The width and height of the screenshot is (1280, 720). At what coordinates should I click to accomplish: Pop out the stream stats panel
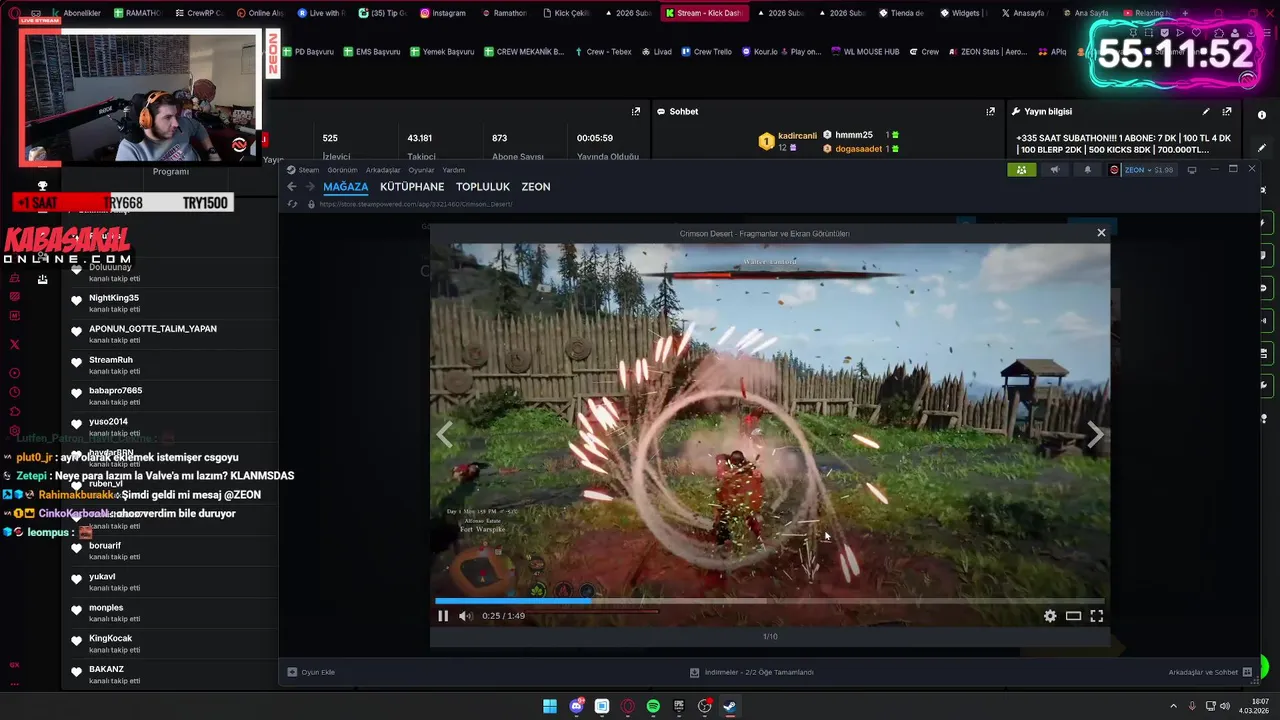point(636,112)
